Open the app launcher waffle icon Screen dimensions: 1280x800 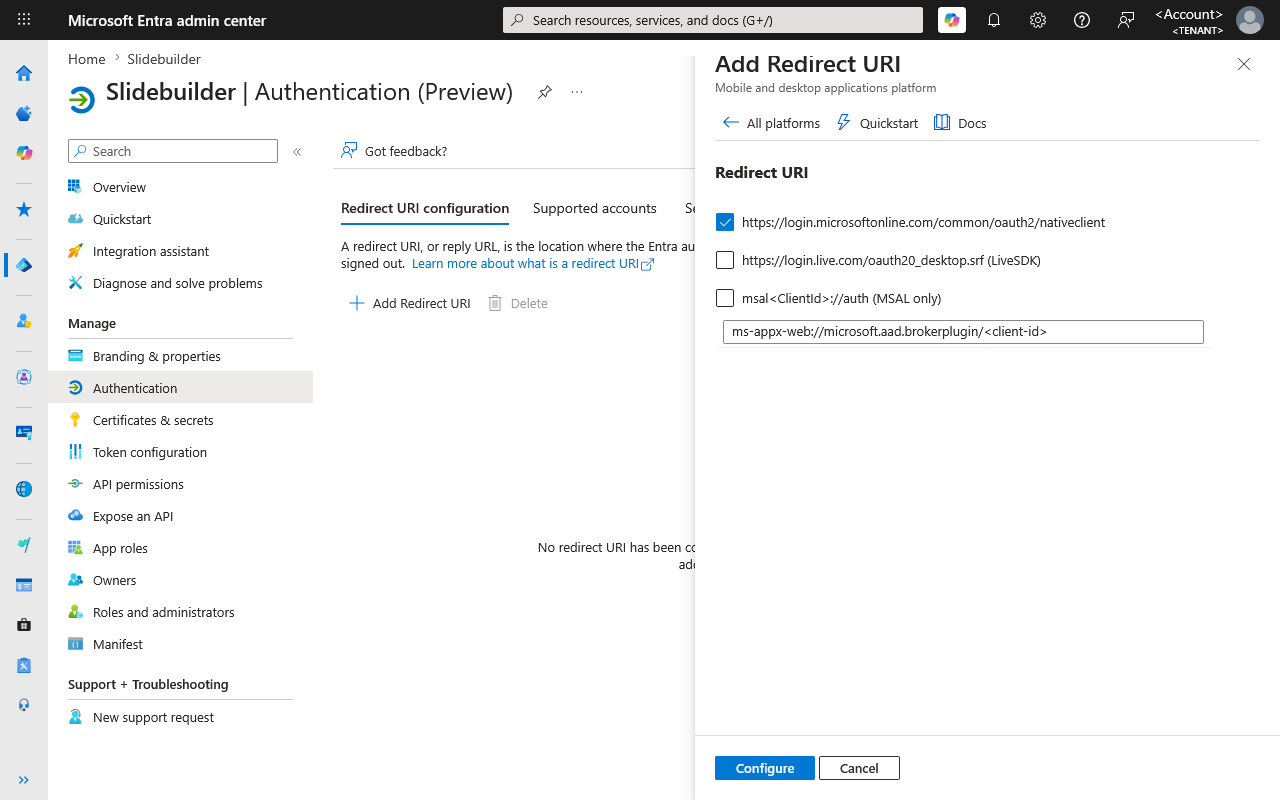point(24,20)
